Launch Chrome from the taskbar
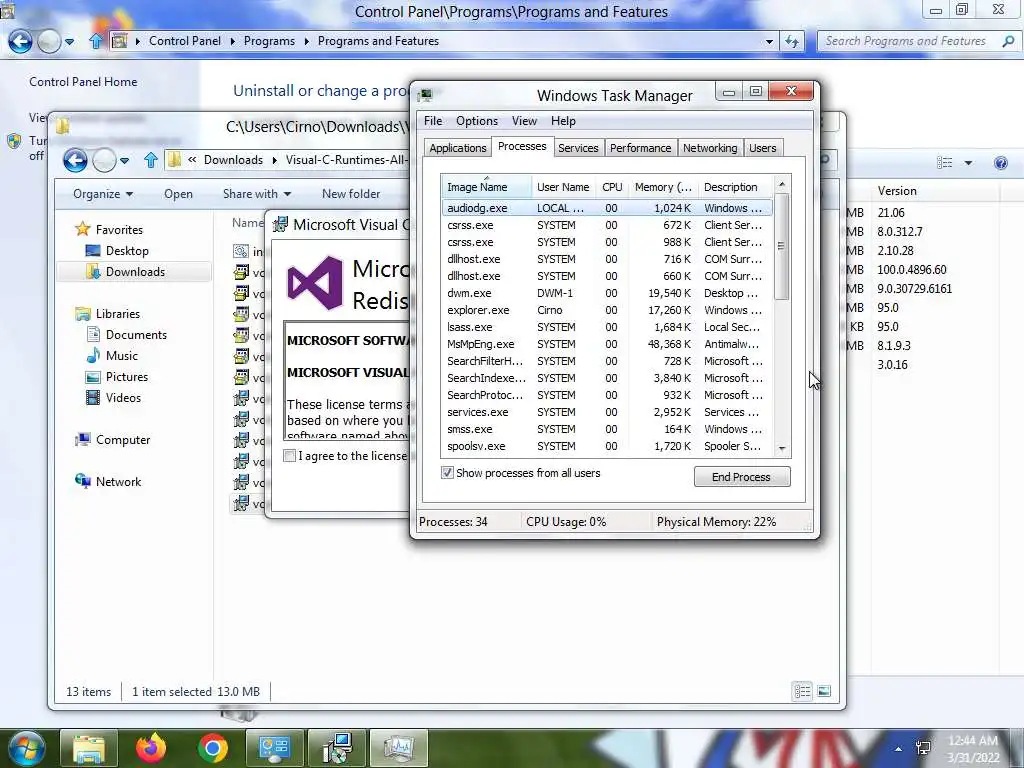Viewport: 1024px width, 768px height. pyautogui.click(x=212, y=748)
